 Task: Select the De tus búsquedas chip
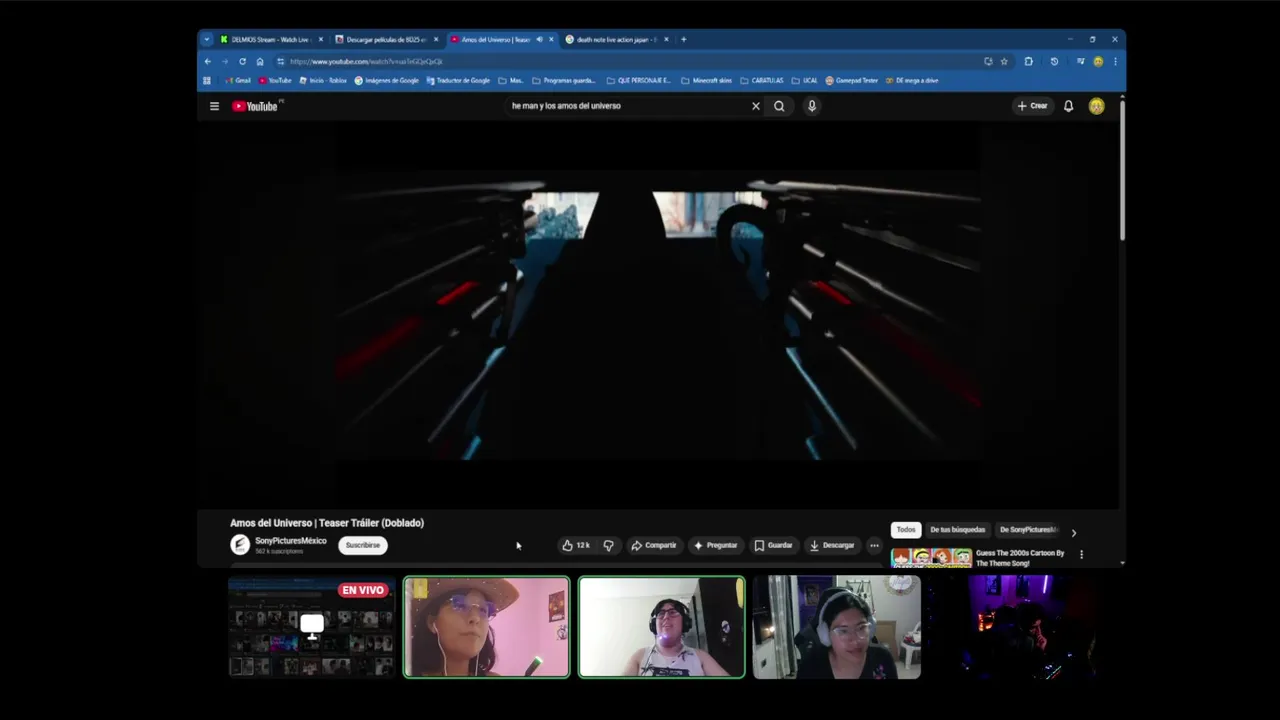tap(957, 530)
